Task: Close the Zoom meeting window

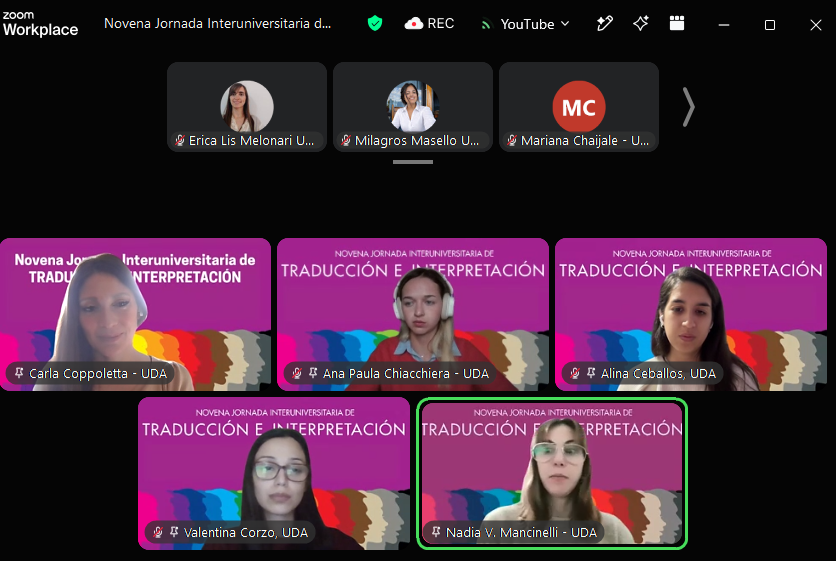Action: pyautogui.click(x=816, y=25)
